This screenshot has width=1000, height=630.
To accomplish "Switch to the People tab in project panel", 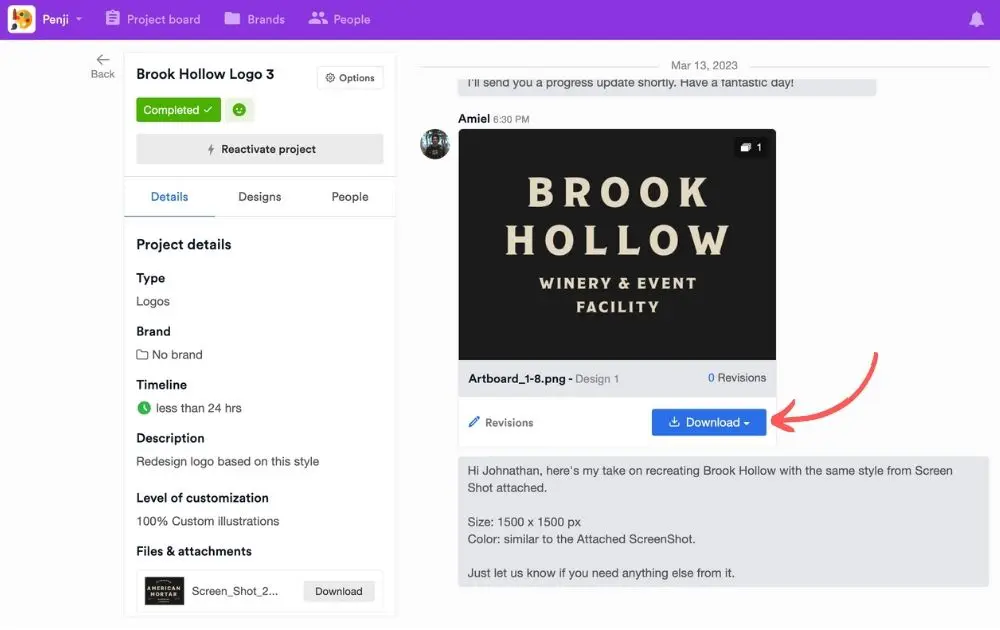I will click(350, 197).
